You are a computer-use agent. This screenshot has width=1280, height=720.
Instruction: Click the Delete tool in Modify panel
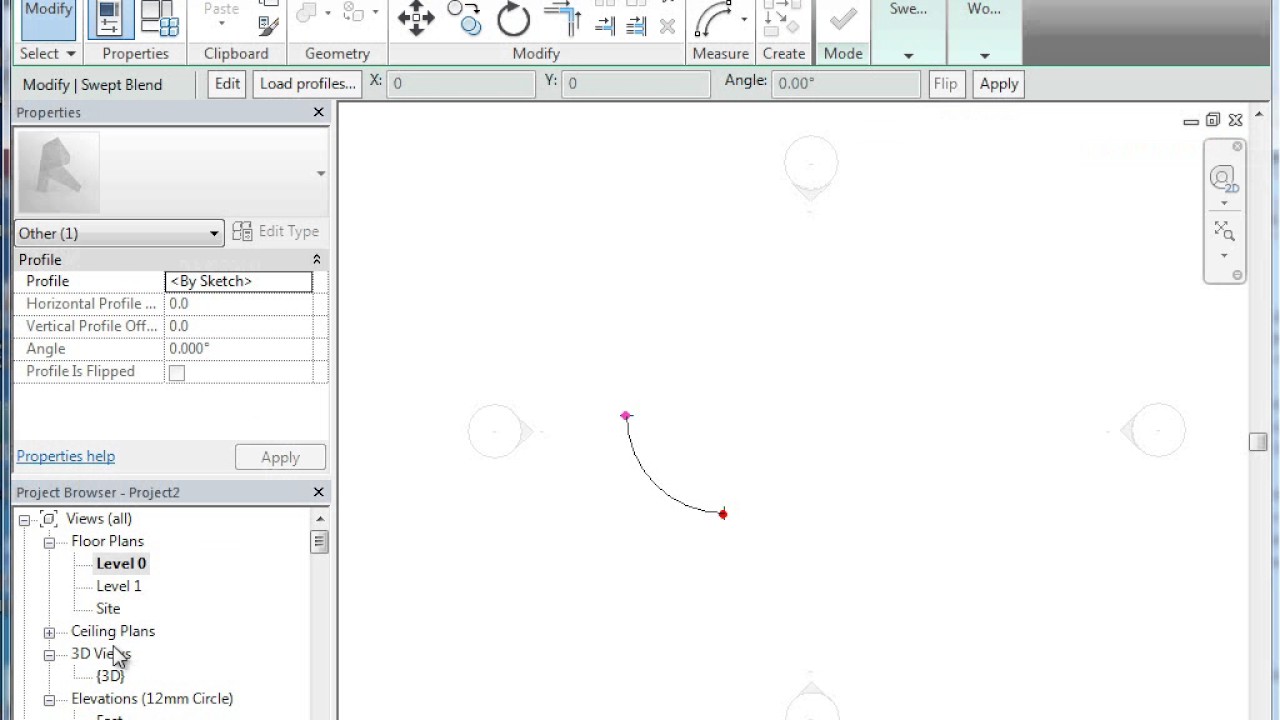point(667,27)
